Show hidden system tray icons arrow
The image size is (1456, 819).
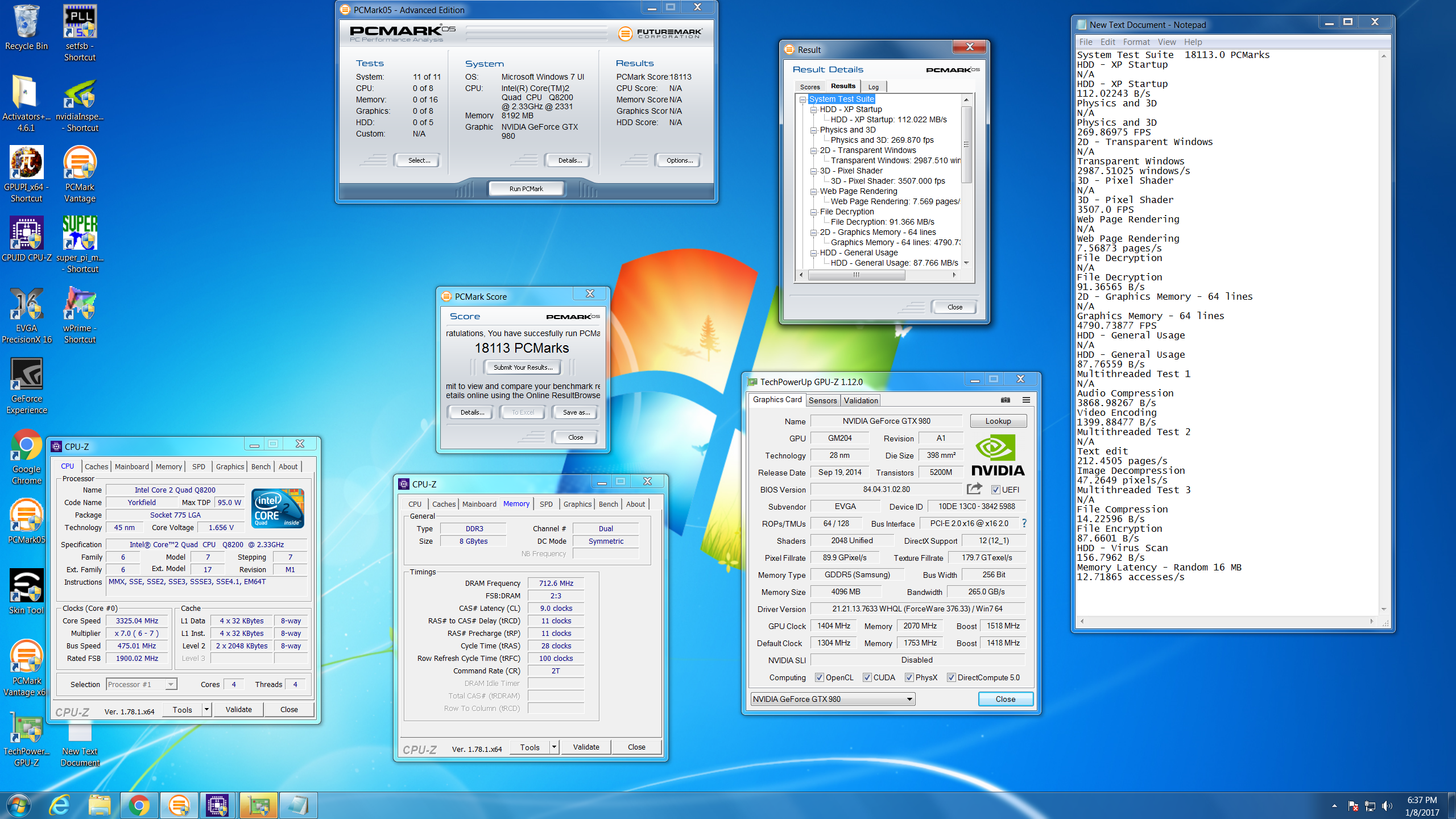coord(1334,805)
